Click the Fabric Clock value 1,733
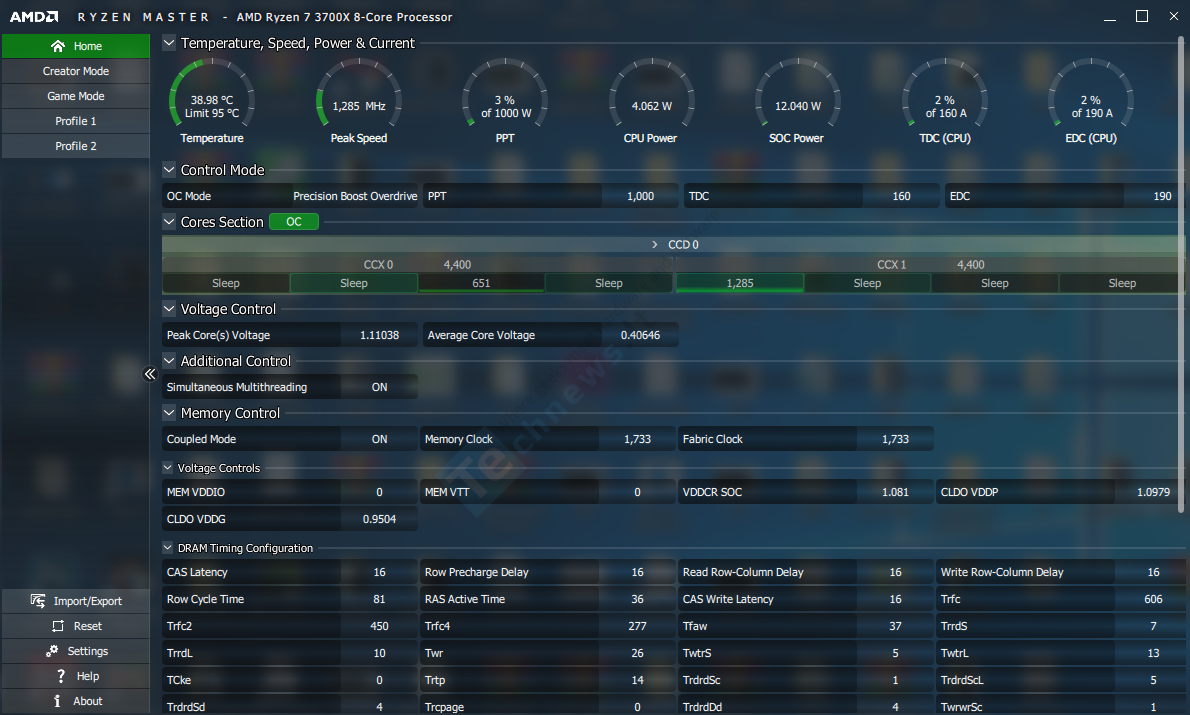 pyautogui.click(x=896, y=439)
